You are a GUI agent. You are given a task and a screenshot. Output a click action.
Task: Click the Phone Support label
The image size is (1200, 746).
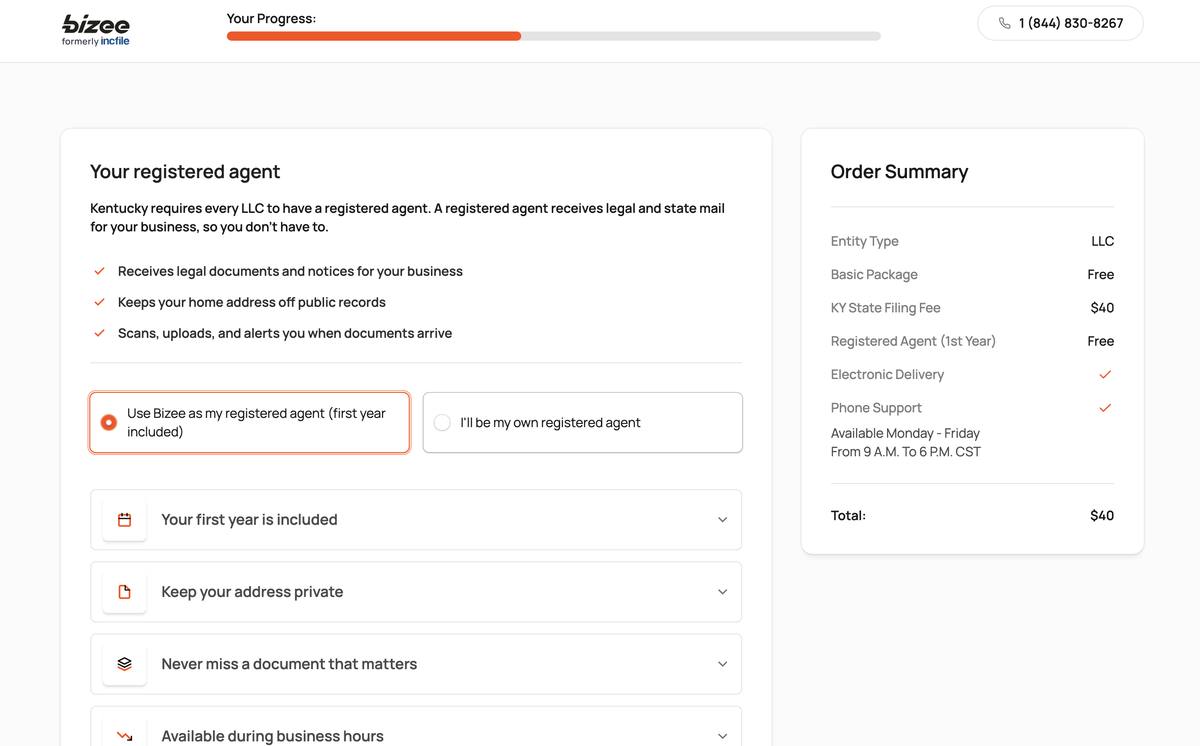pyautogui.click(x=876, y=408)
